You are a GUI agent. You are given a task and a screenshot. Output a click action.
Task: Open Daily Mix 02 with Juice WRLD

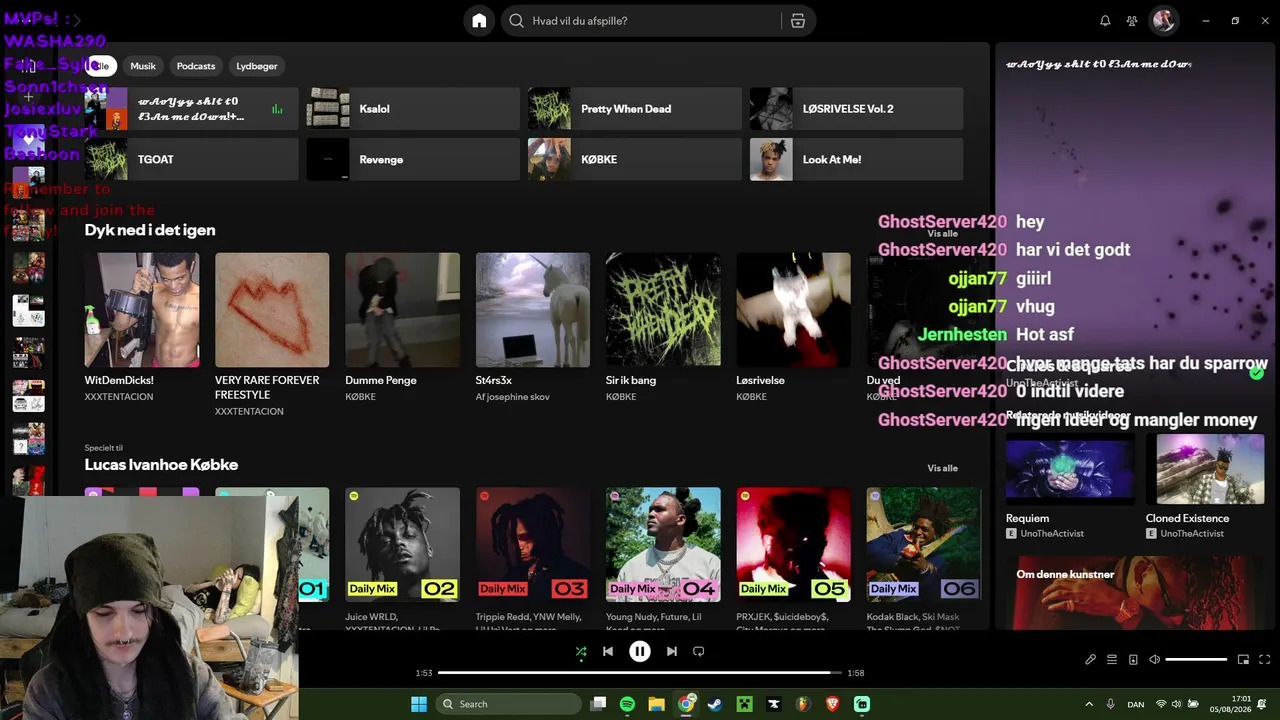click(x=402, y=544)
